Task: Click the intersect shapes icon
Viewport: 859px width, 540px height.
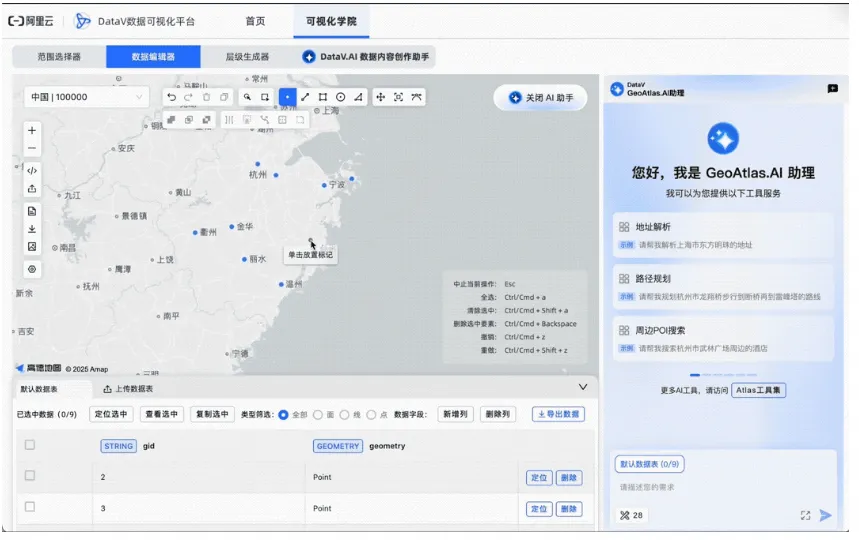Action: (189, 119)
